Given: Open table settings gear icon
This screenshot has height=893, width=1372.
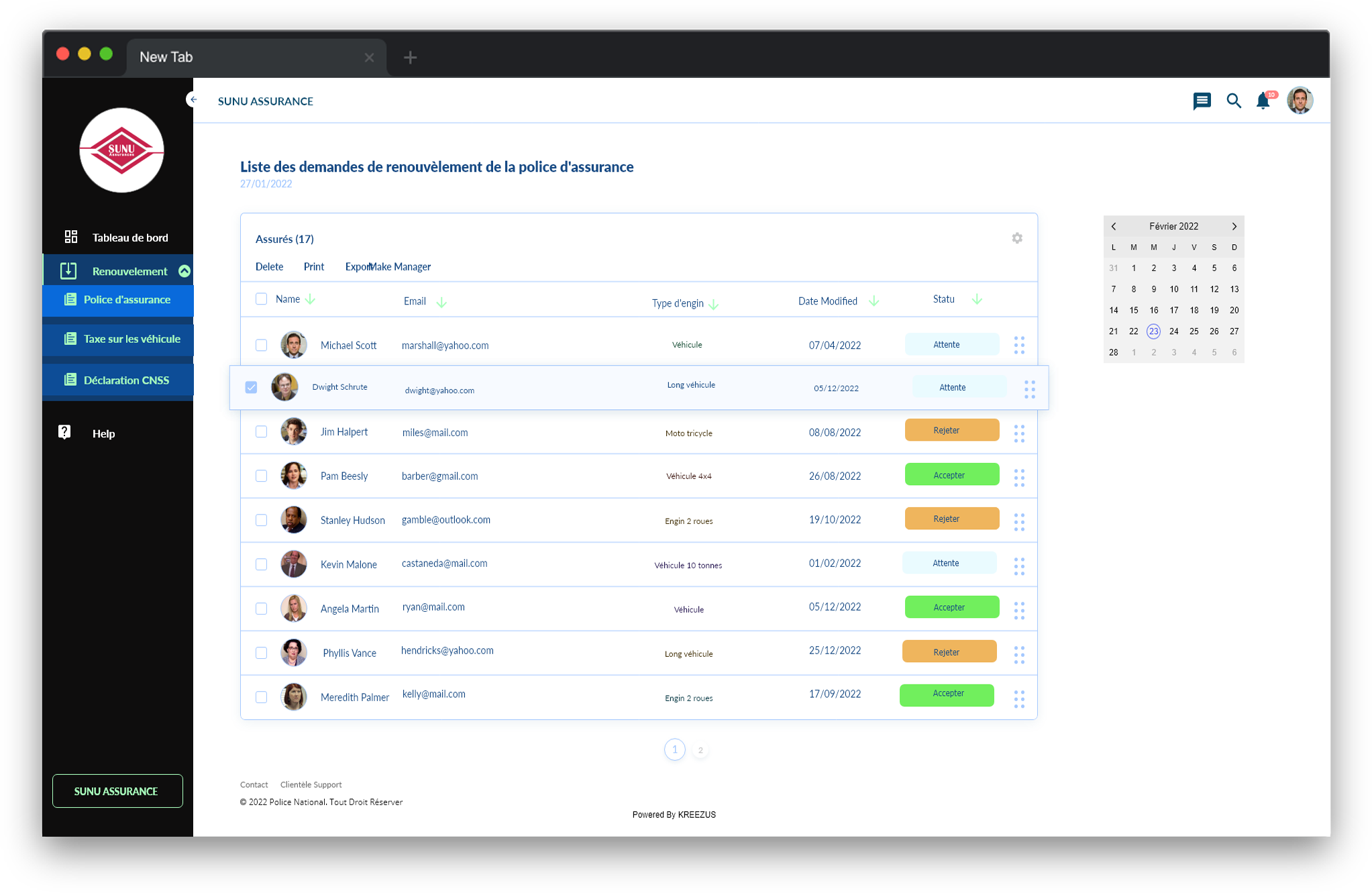Looking at the screenshot, I should [1017, 238].
